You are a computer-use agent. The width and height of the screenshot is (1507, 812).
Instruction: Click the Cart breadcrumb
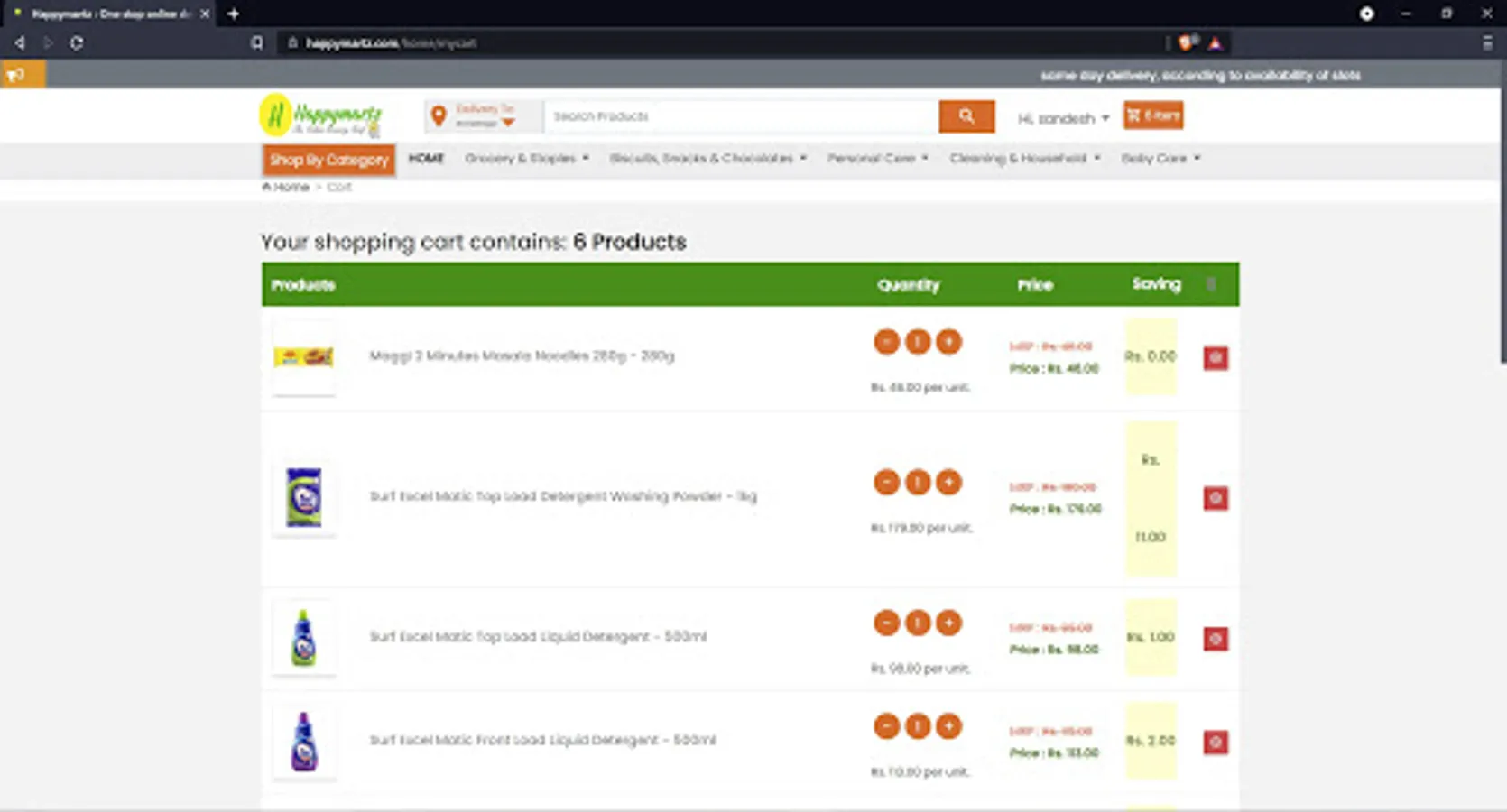click(x=339, y=187)
